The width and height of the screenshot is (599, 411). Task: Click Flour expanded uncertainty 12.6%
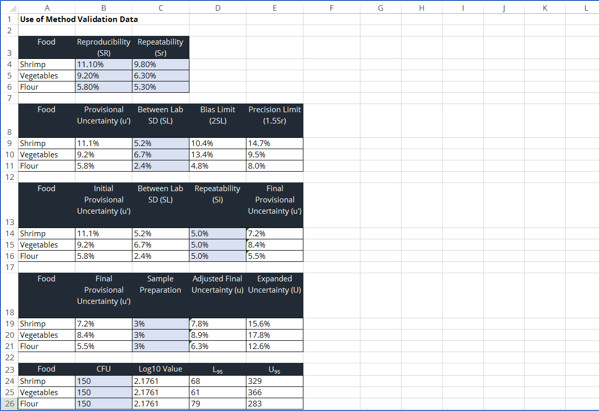coord(275,346)
